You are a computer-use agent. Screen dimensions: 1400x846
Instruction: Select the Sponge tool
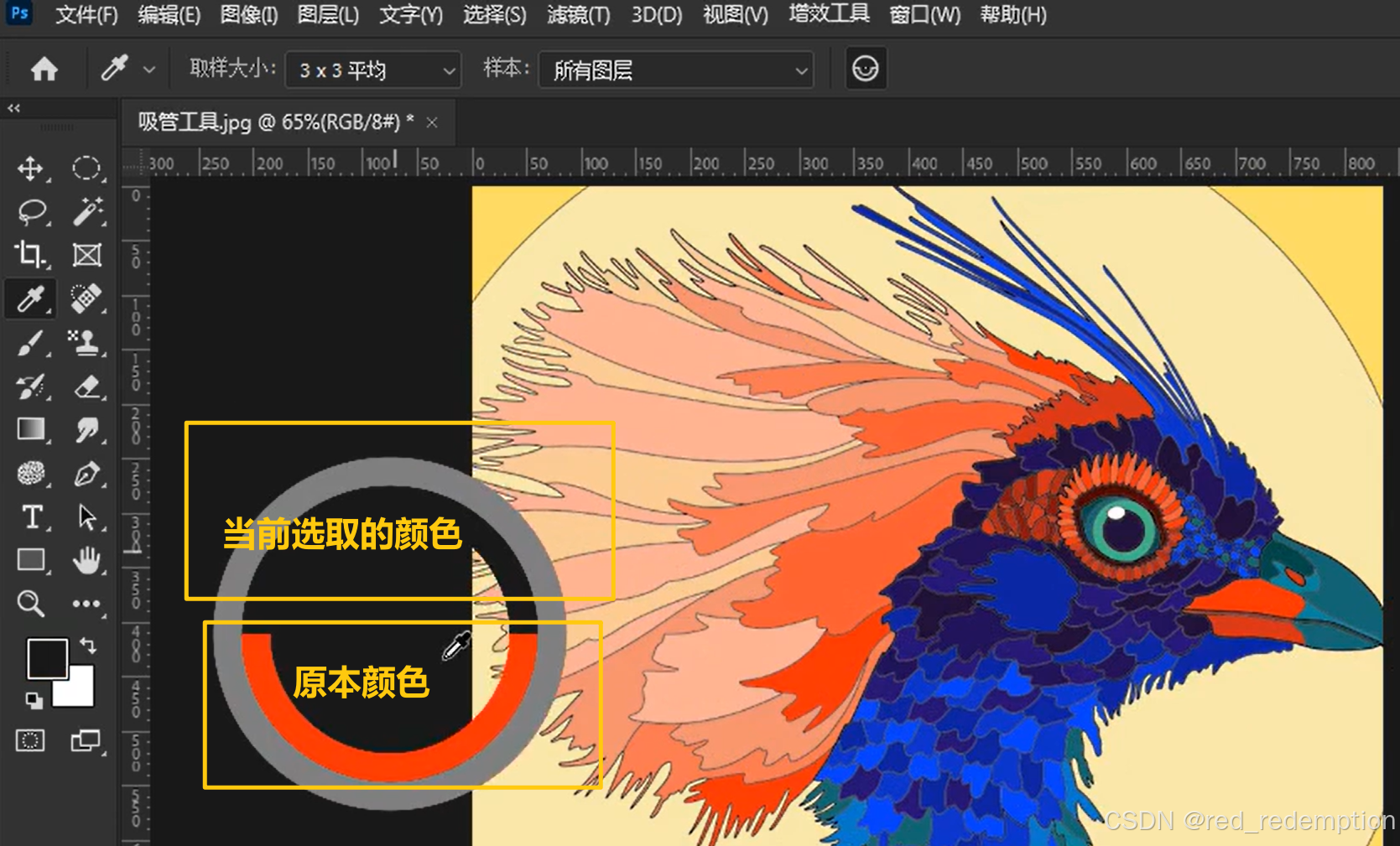click(31, 474)
